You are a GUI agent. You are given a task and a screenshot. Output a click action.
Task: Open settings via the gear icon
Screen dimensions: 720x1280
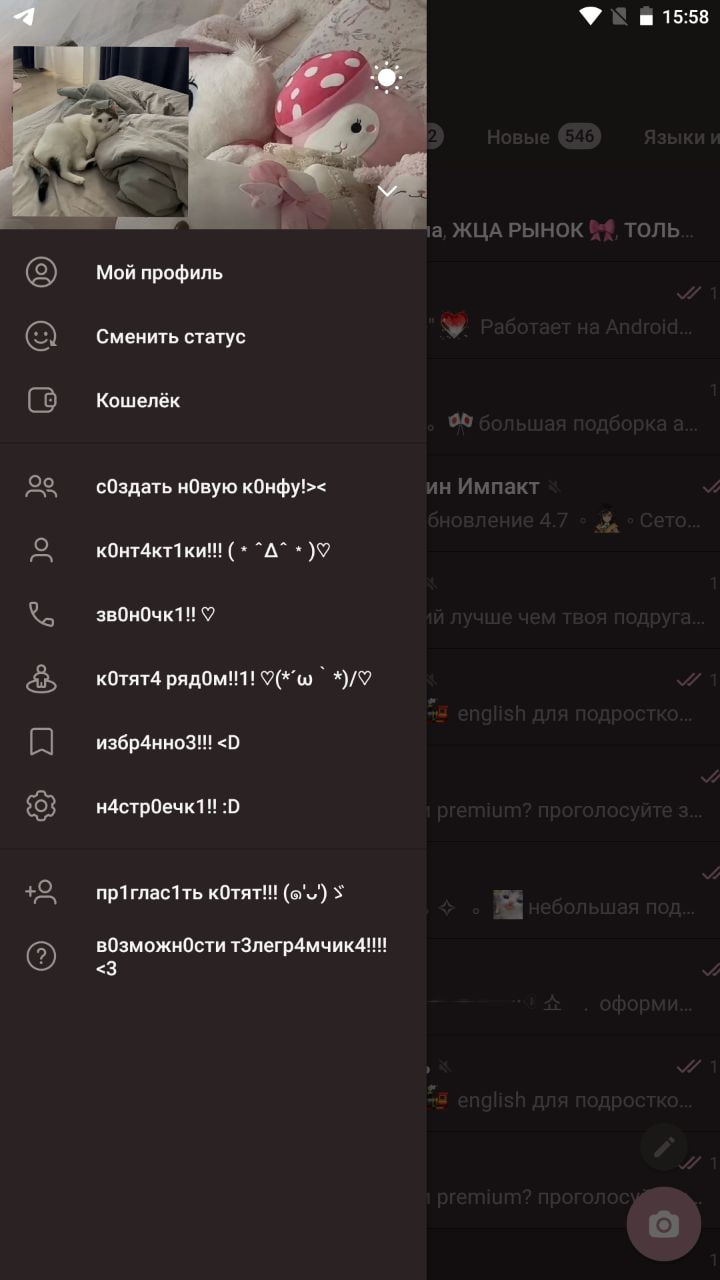(41, 806)
